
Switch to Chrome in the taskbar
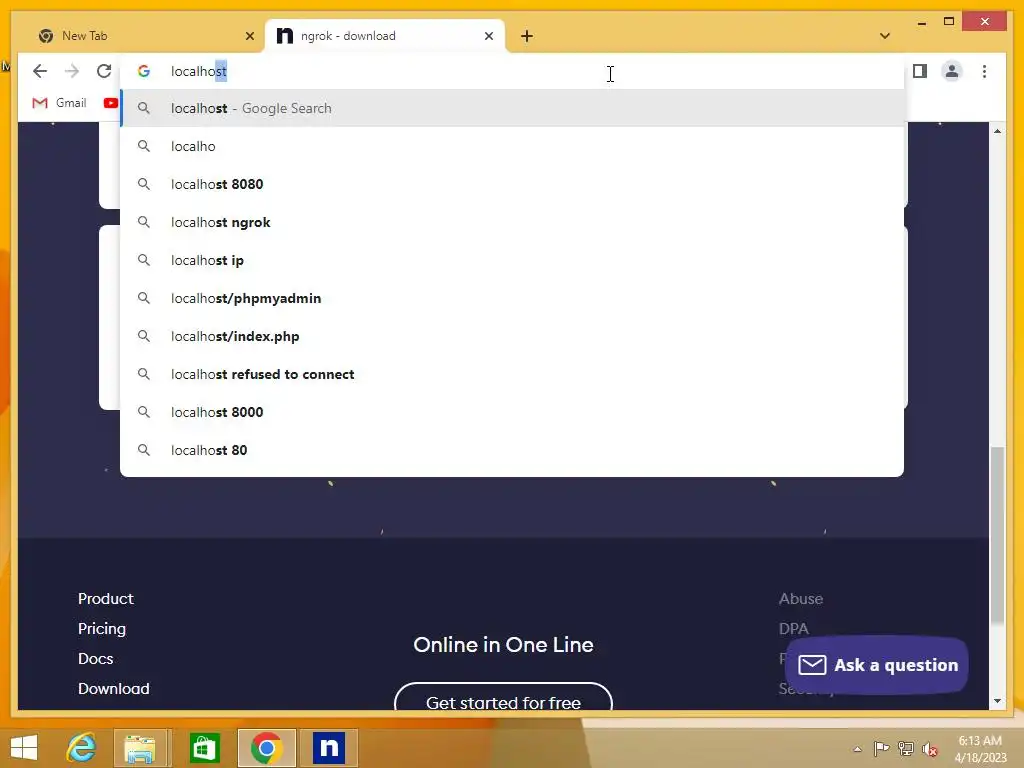pyautogui.click(x=266, y=748)
